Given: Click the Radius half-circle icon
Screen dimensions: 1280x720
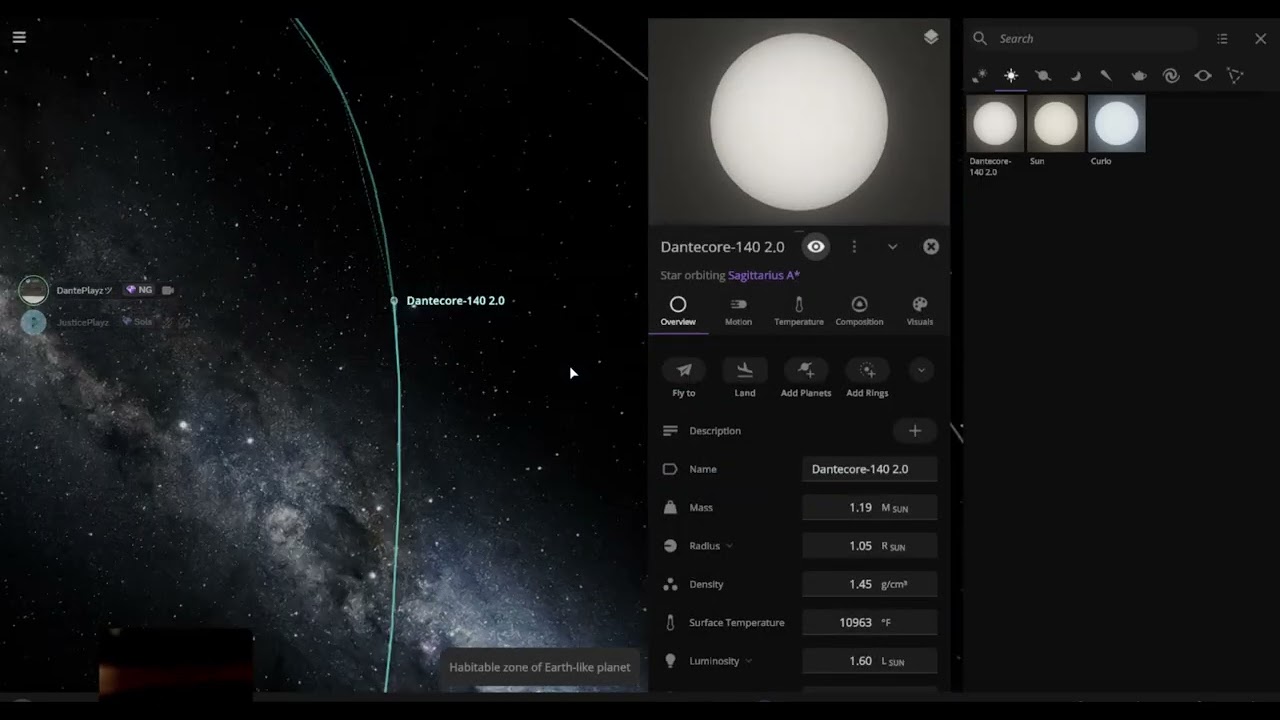Looking at the screenshot, I should pyautogui.click(x=670, y=546).
